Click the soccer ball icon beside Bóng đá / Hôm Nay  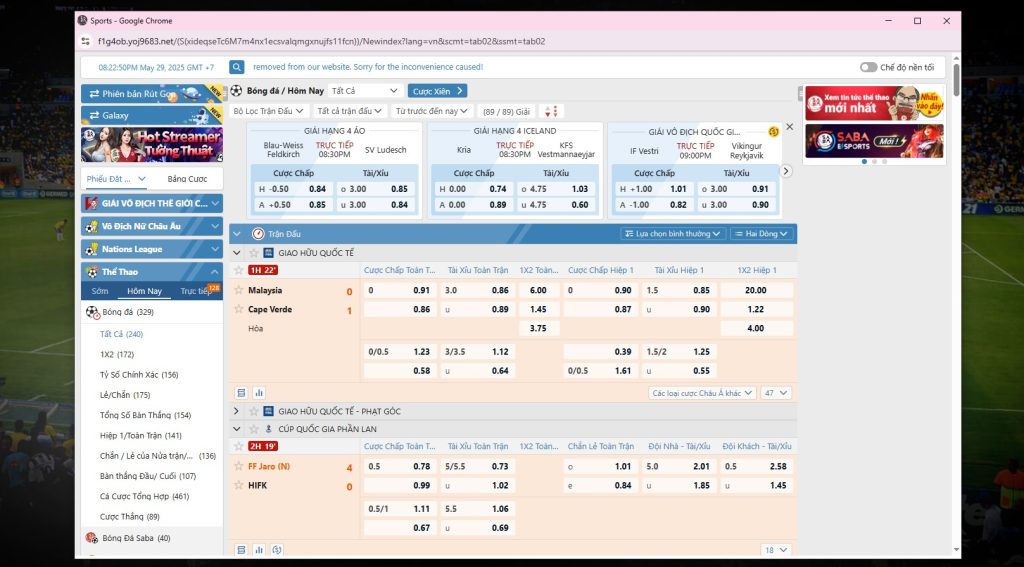tap(236, 91)
